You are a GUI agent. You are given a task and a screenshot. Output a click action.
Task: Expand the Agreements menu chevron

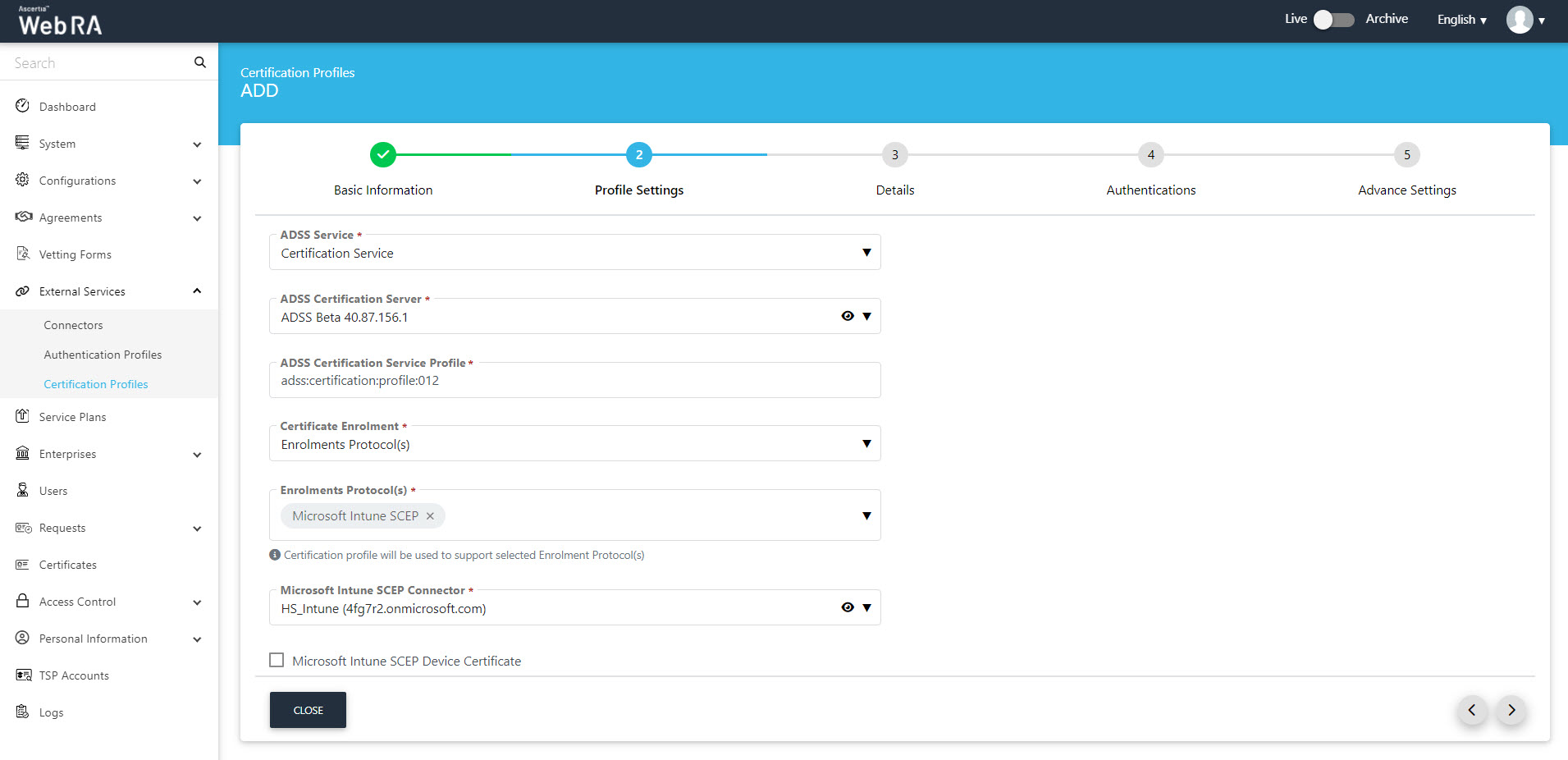click(197, 218)
